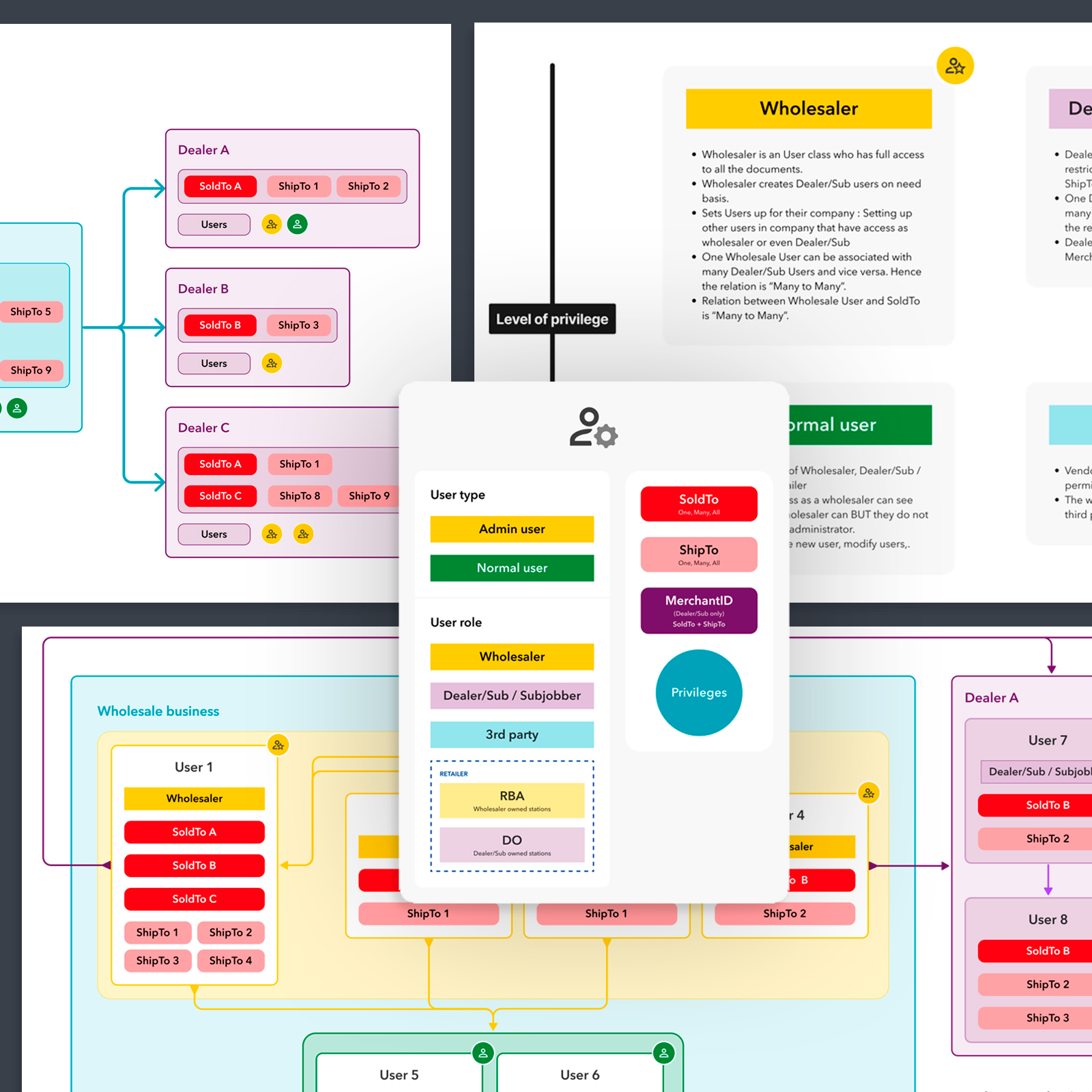The image size is (1092, 1092).
Task: Select the green user icon in Dealer A
Action: pos(297,224)
